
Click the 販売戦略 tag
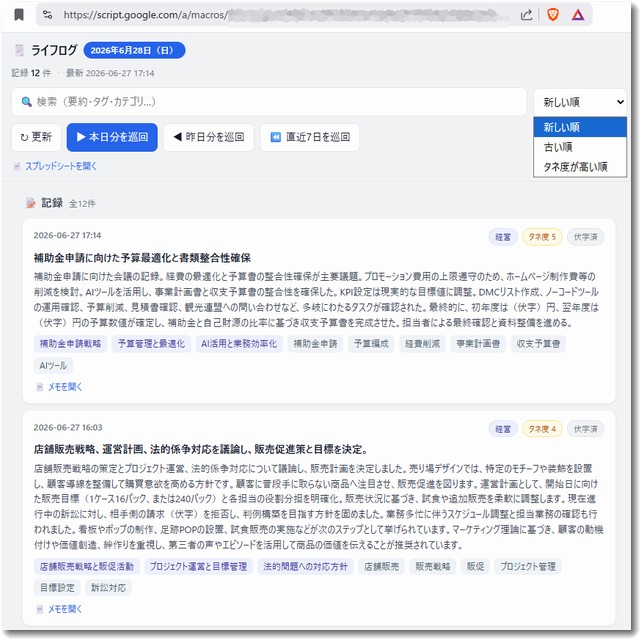click(x=433, y=566)
